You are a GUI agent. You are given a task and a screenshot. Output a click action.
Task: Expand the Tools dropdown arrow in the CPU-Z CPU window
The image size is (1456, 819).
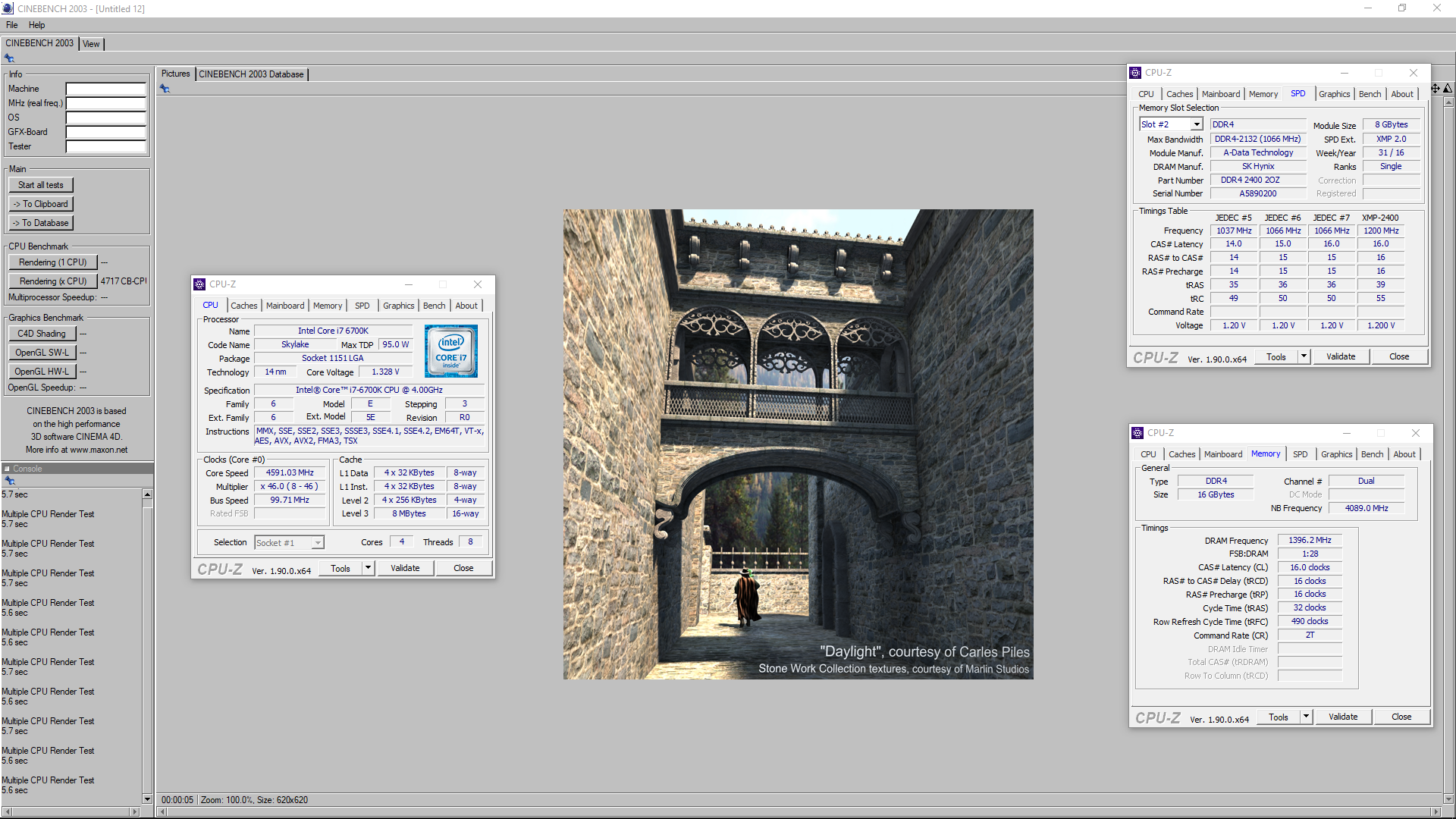coord(368,568)
